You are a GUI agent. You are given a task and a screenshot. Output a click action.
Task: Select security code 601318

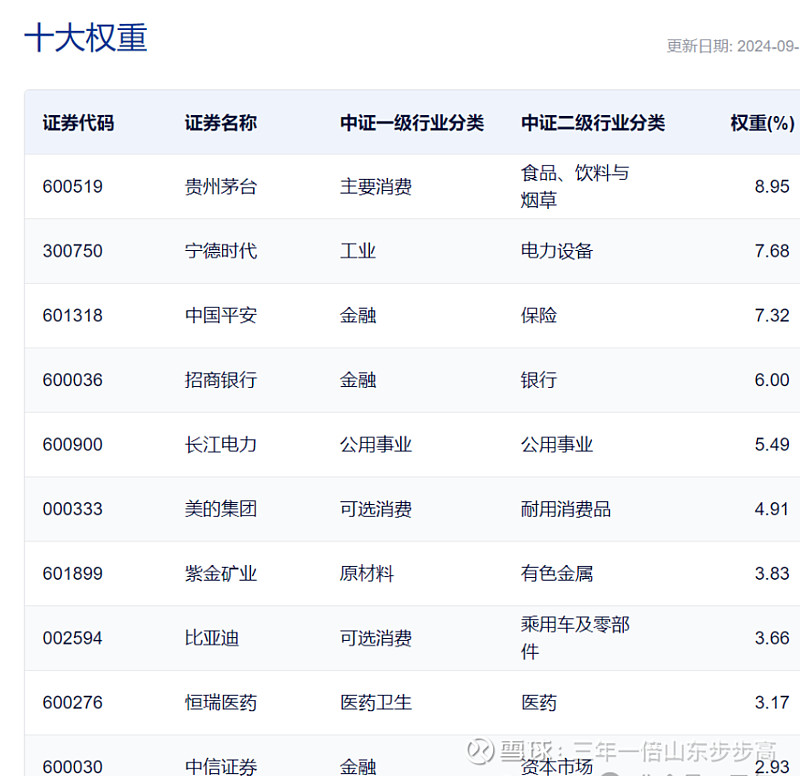pos(72,316)
